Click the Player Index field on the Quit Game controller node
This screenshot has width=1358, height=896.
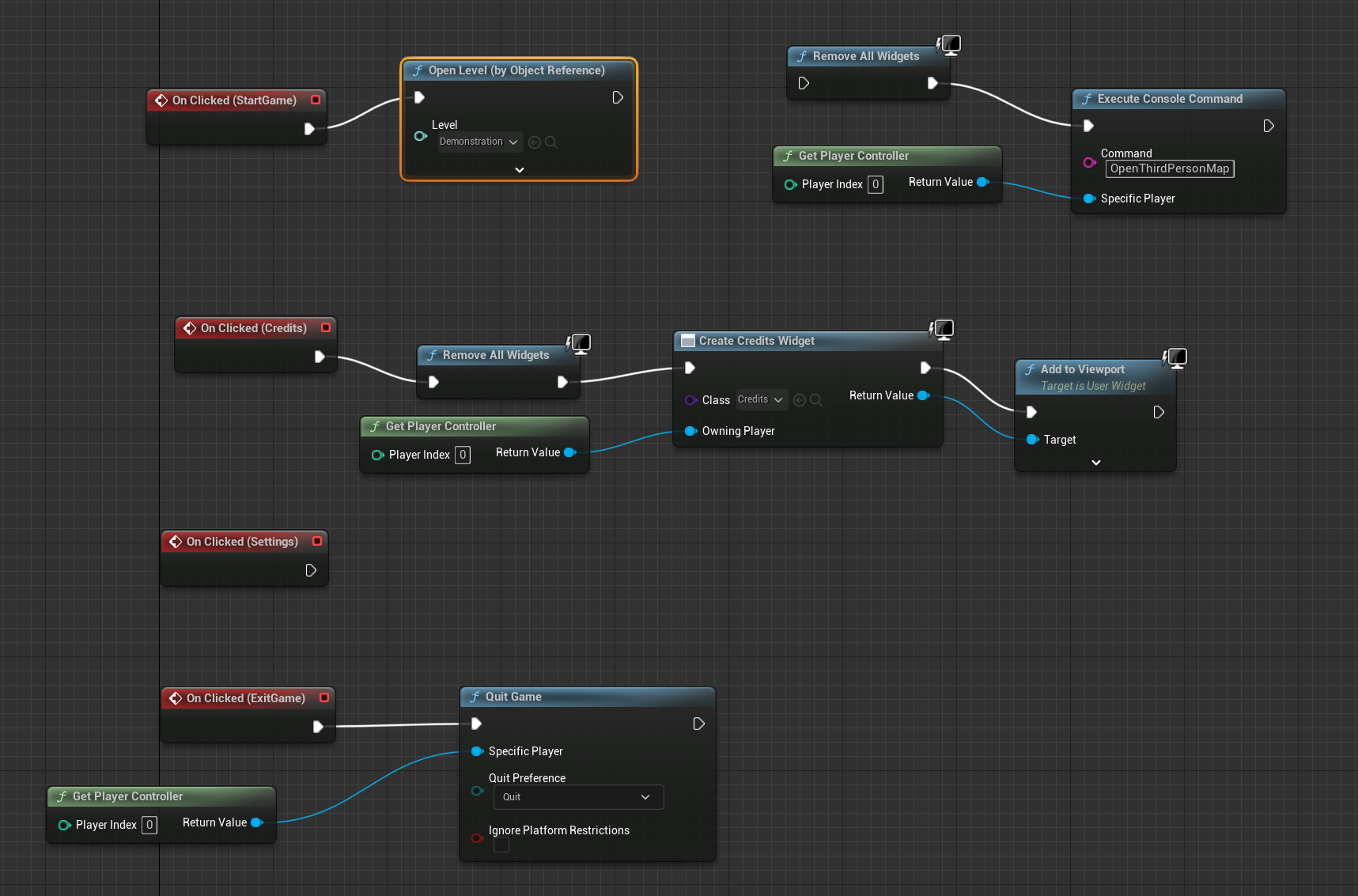[x=149, y=825]
